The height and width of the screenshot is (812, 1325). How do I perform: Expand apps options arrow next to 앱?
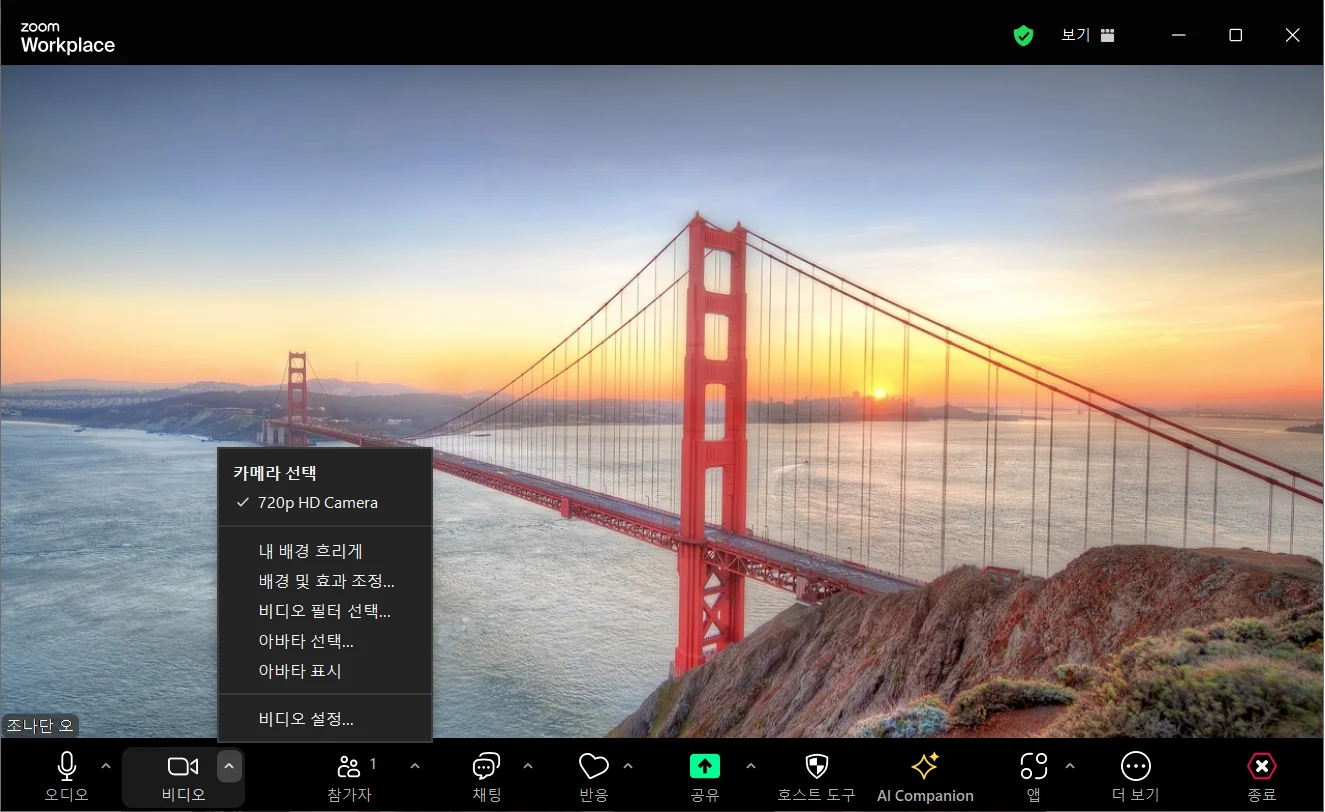(x=1070, y=767)
